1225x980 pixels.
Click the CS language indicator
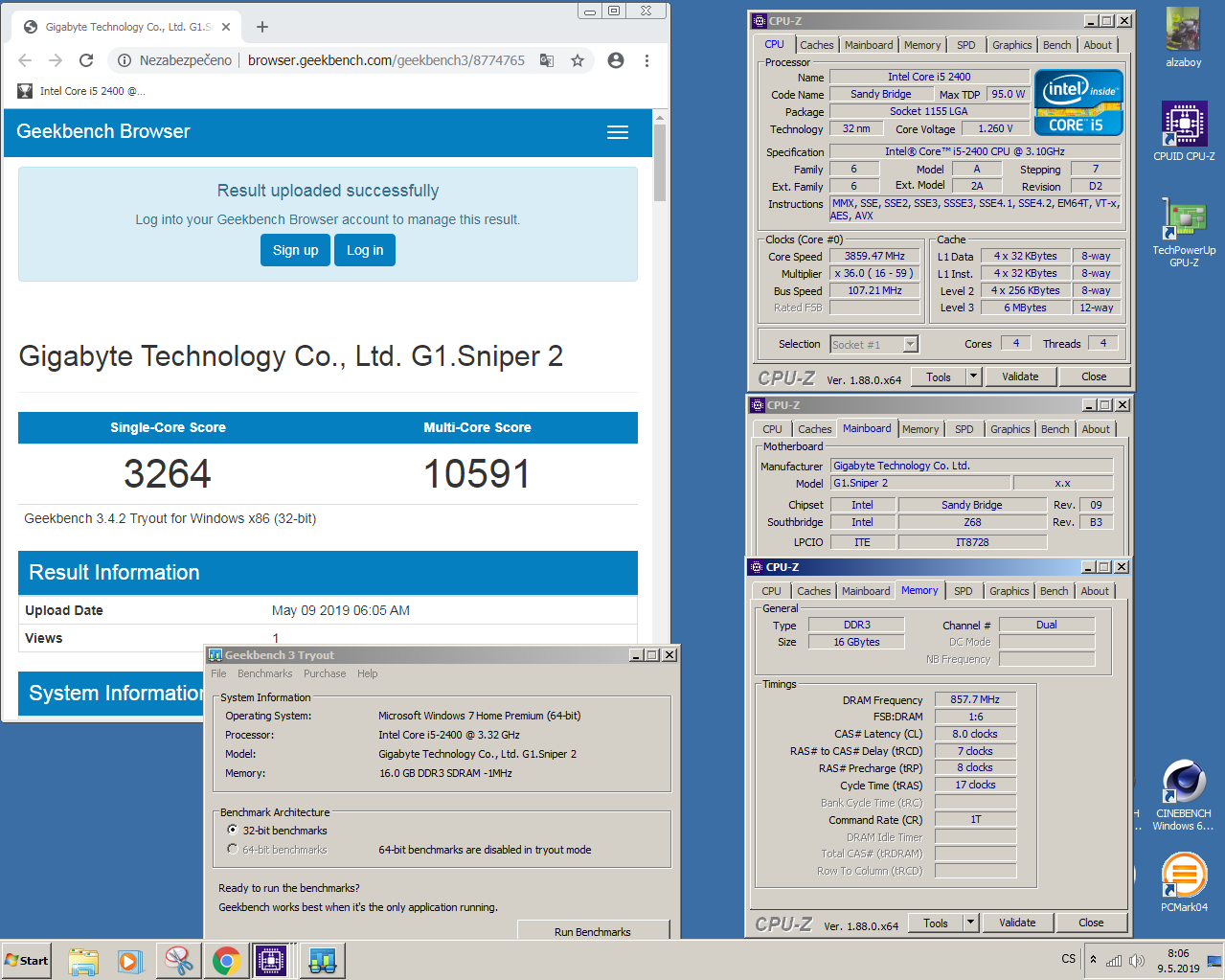(1069, 959)
